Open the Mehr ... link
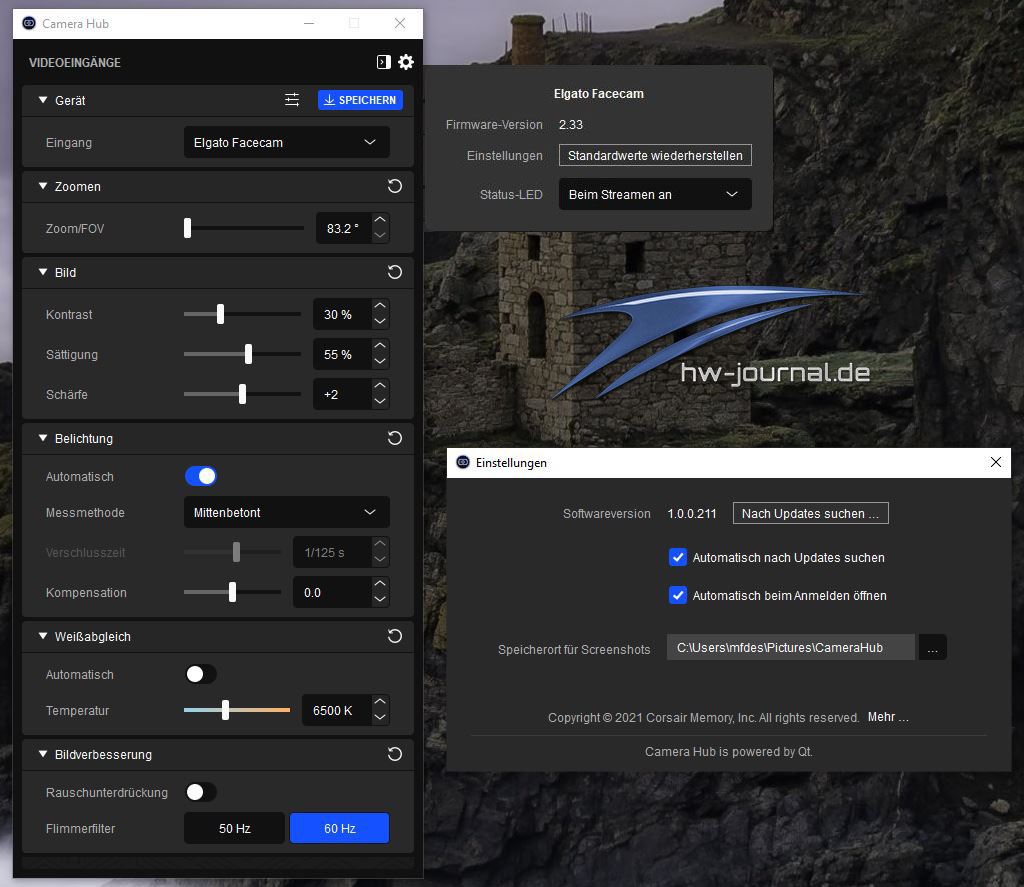The image size is (1024, 887). coord(888,717)
